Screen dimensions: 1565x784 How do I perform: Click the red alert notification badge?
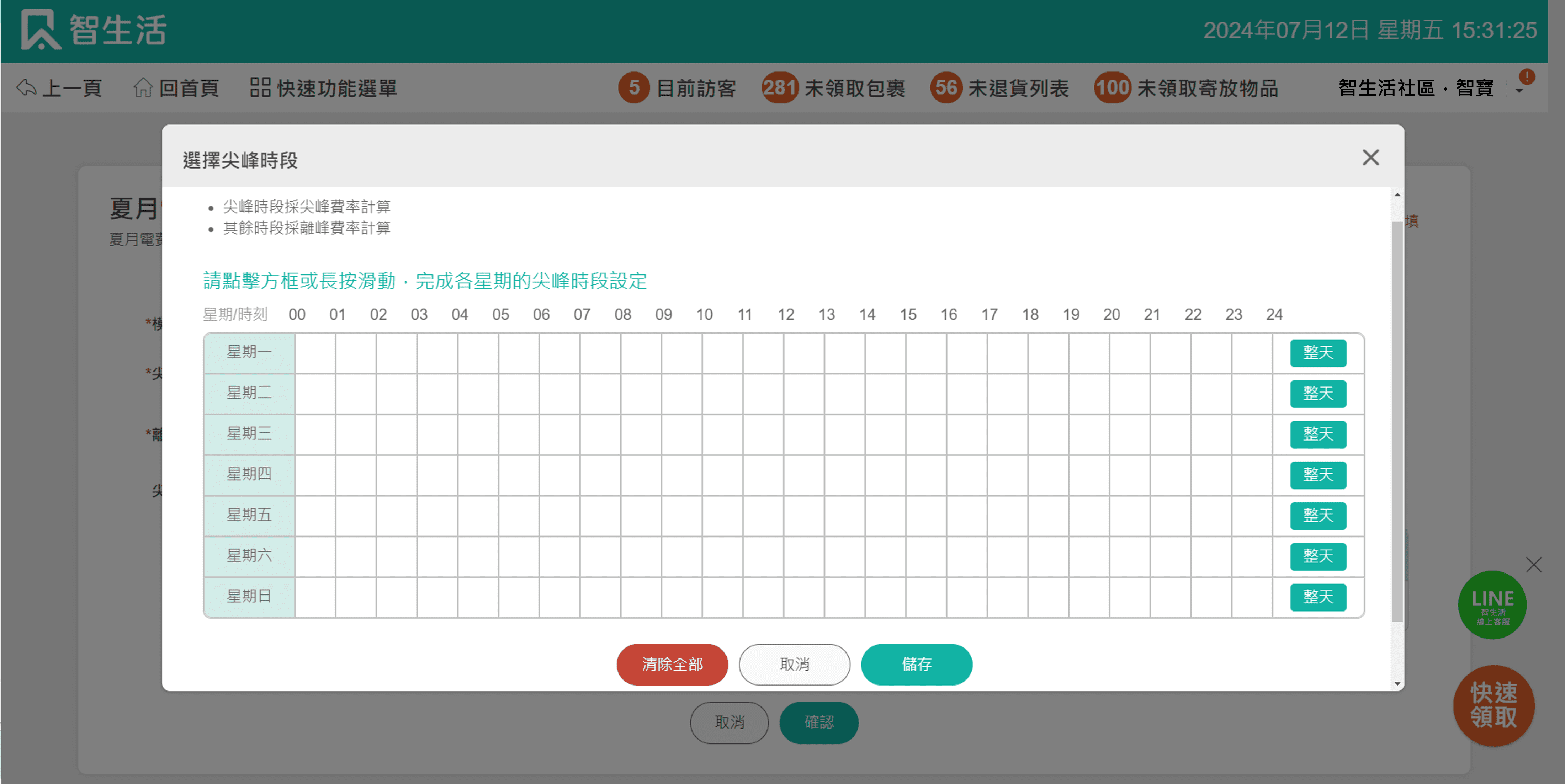coord(1527,77)
